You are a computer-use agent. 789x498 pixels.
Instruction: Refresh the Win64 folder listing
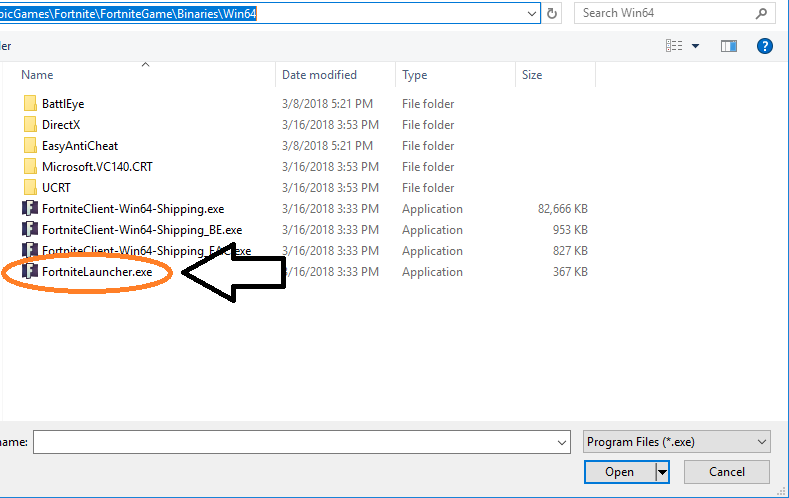tap(552, 14)
